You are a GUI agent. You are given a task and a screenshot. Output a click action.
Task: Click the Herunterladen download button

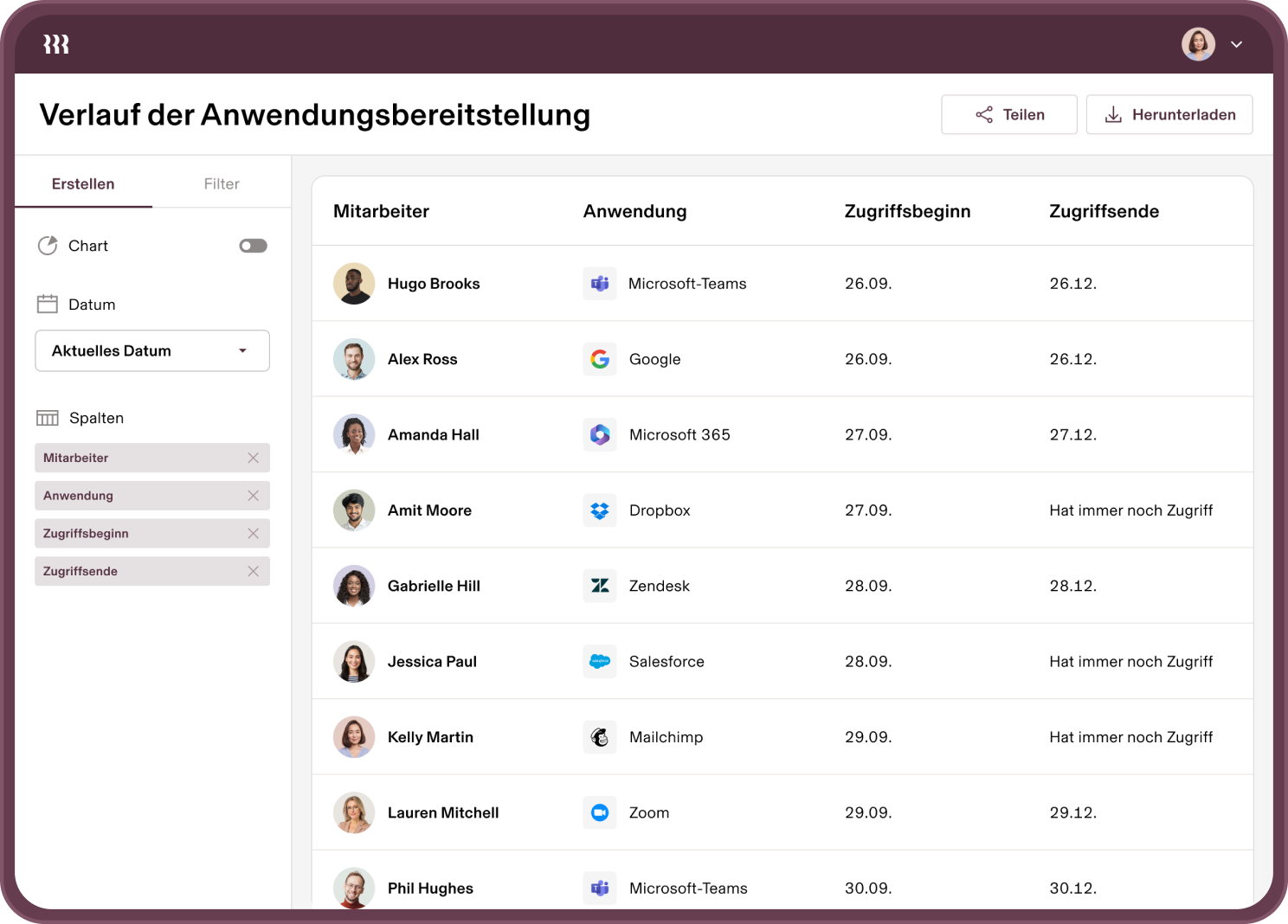[1169, 114]
